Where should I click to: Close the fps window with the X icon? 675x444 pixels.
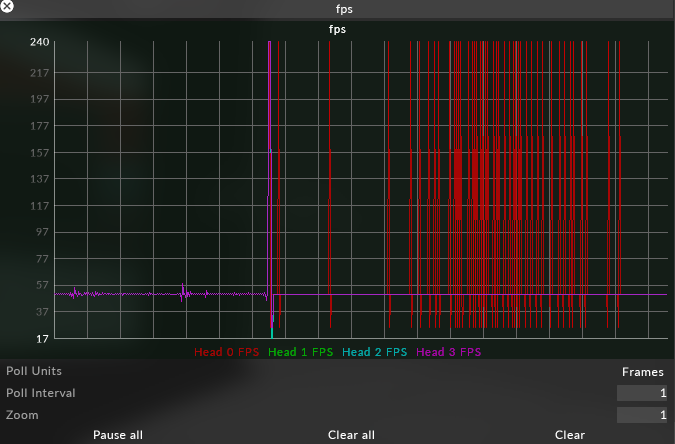pyautogui.click(x=6, y=6)
